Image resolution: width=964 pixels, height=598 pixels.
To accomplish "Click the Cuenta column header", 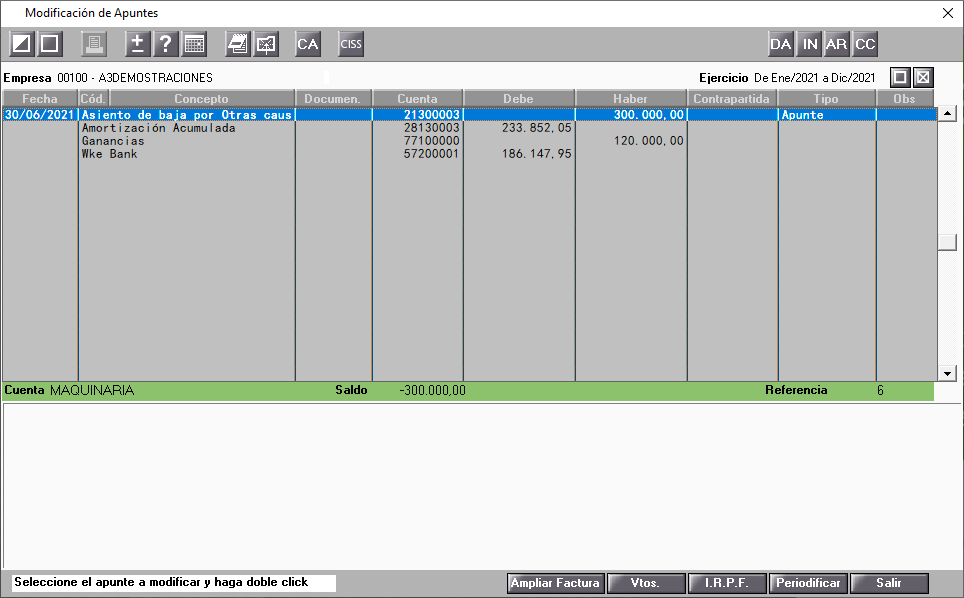I will click(417, 98).
